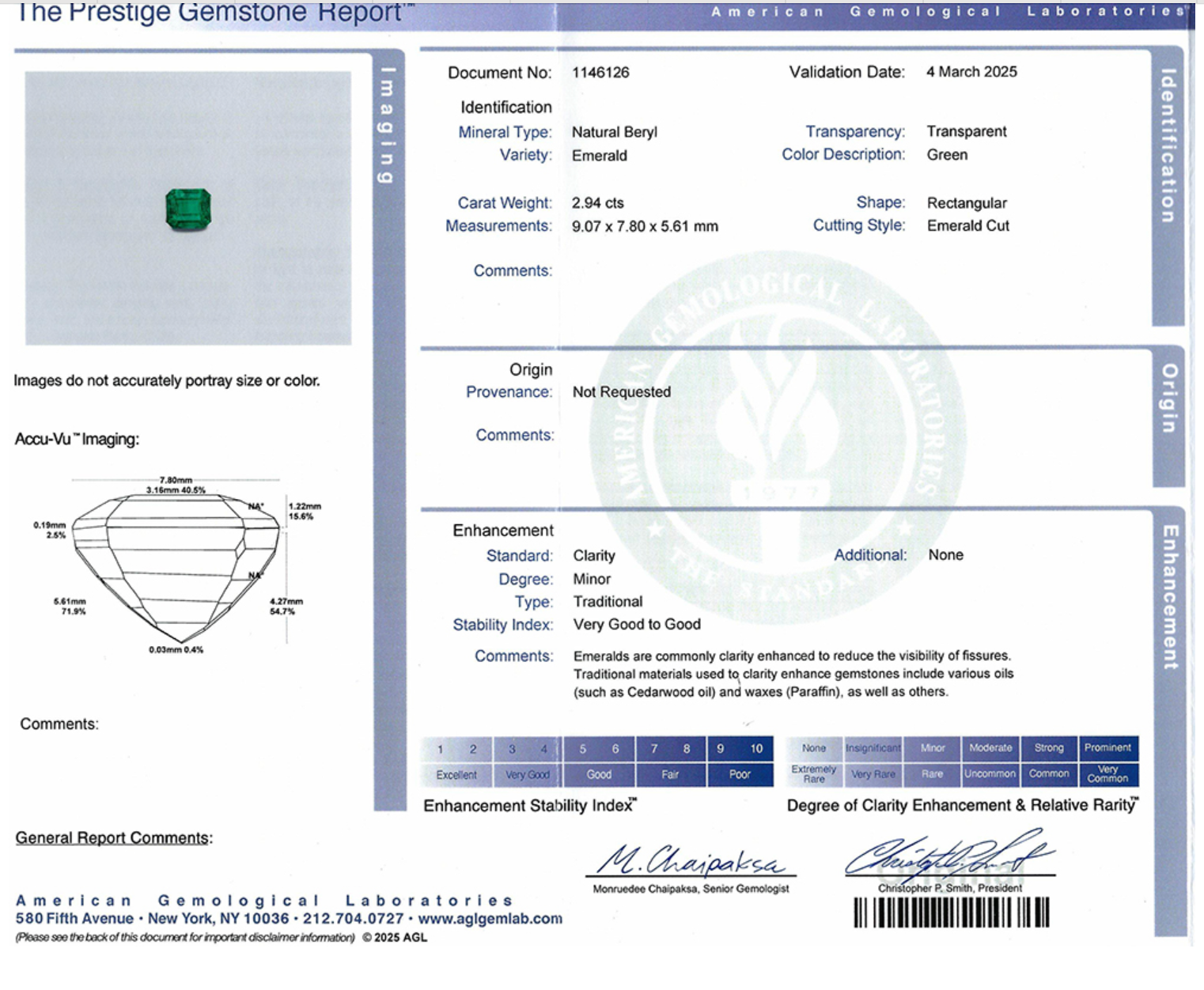Click the "Extremely Rare" rarity cell
This screenshot has width=1204, height=990.
[814, 774]
